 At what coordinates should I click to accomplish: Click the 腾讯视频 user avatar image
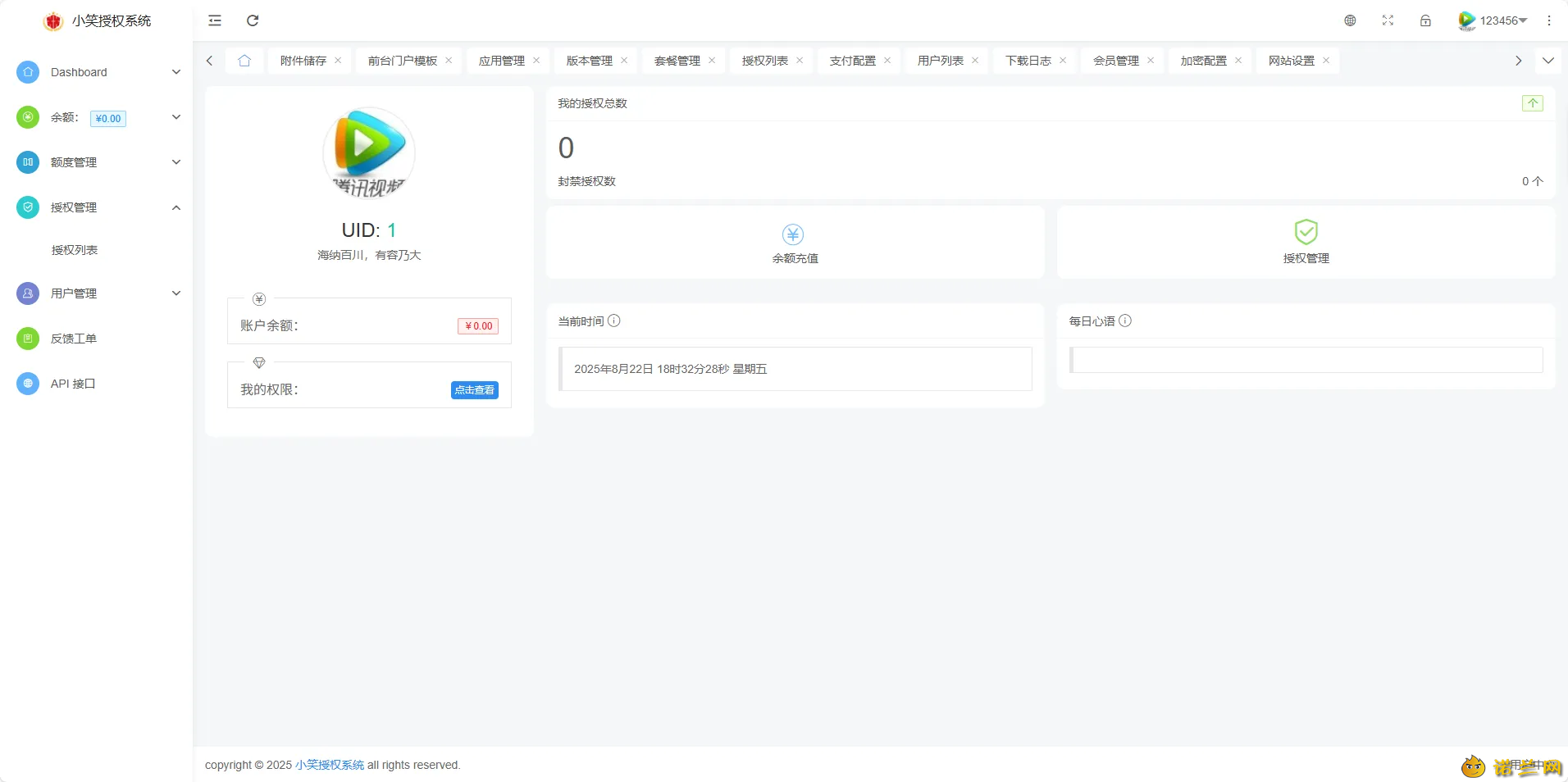(369, 153)
